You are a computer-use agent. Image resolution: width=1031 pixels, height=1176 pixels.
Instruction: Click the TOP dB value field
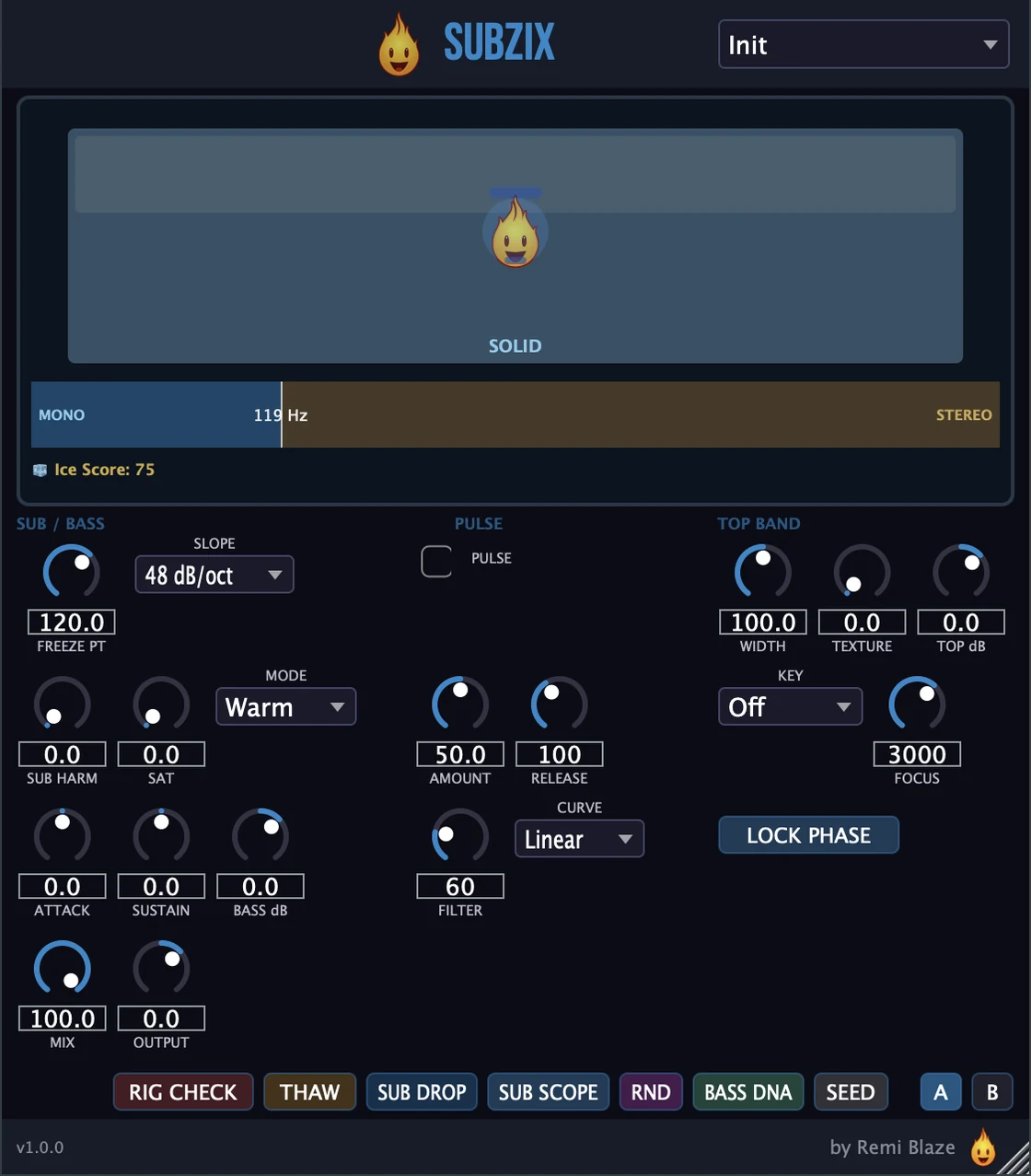pos(961,623)
